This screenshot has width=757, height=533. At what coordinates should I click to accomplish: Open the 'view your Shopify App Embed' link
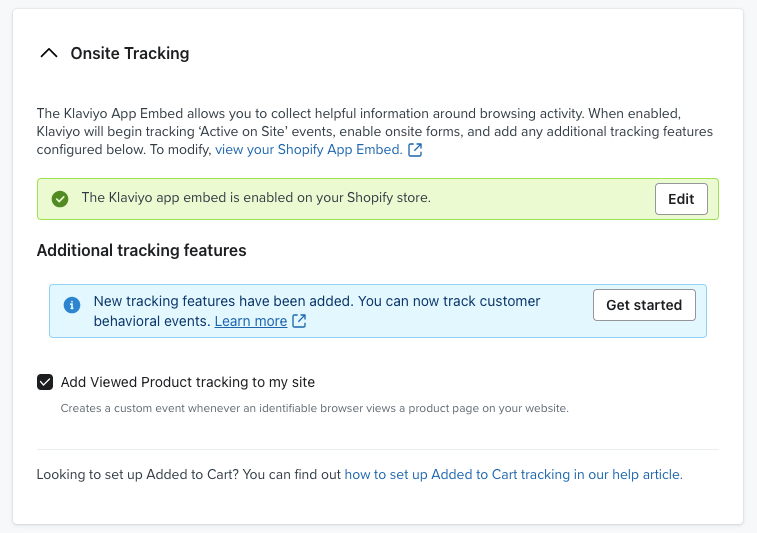click(x=308, y=150)
